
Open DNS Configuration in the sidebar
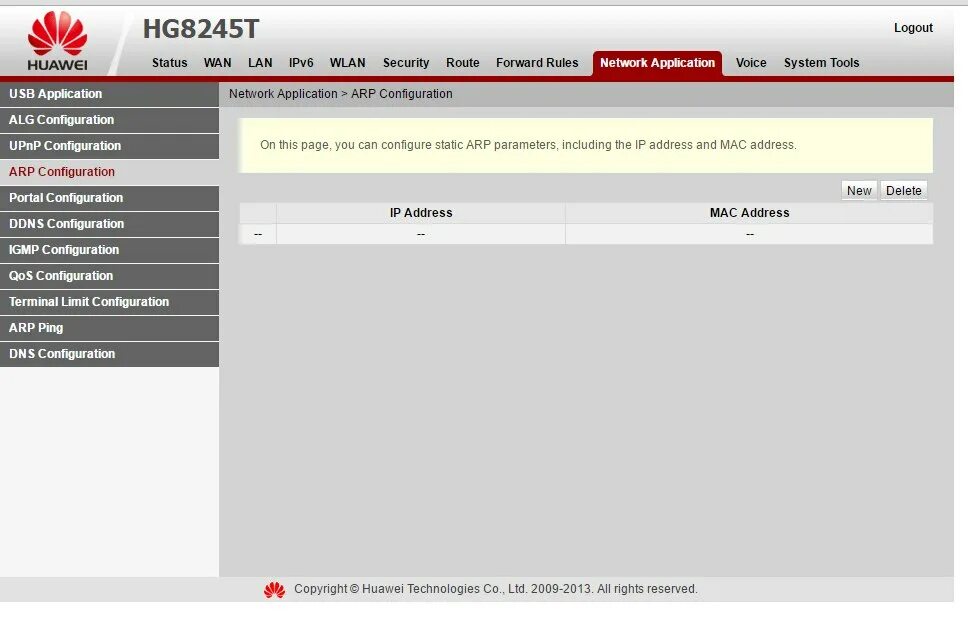[109, 354]
